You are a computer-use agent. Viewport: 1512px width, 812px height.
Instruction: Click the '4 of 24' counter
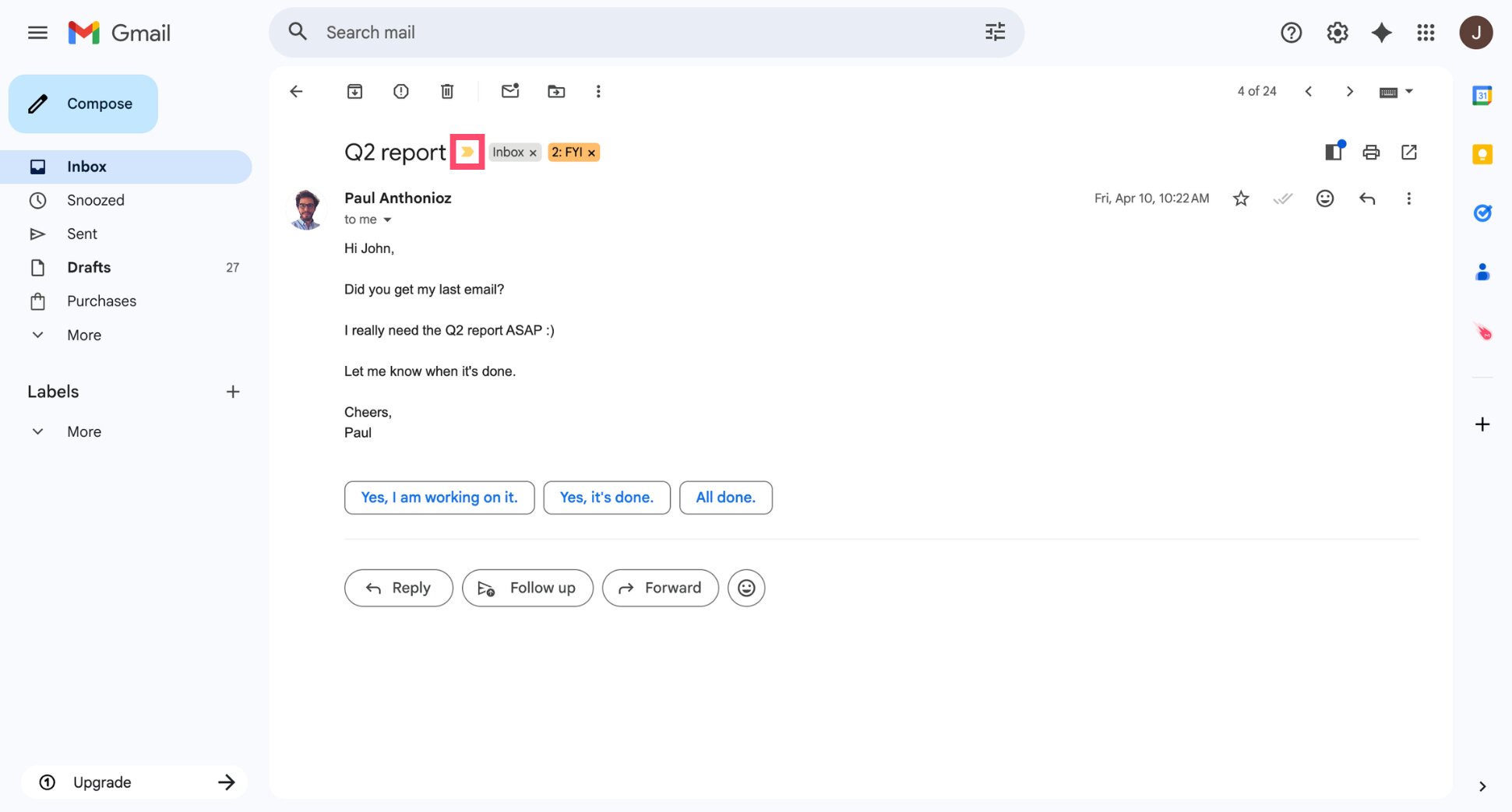1256,91
